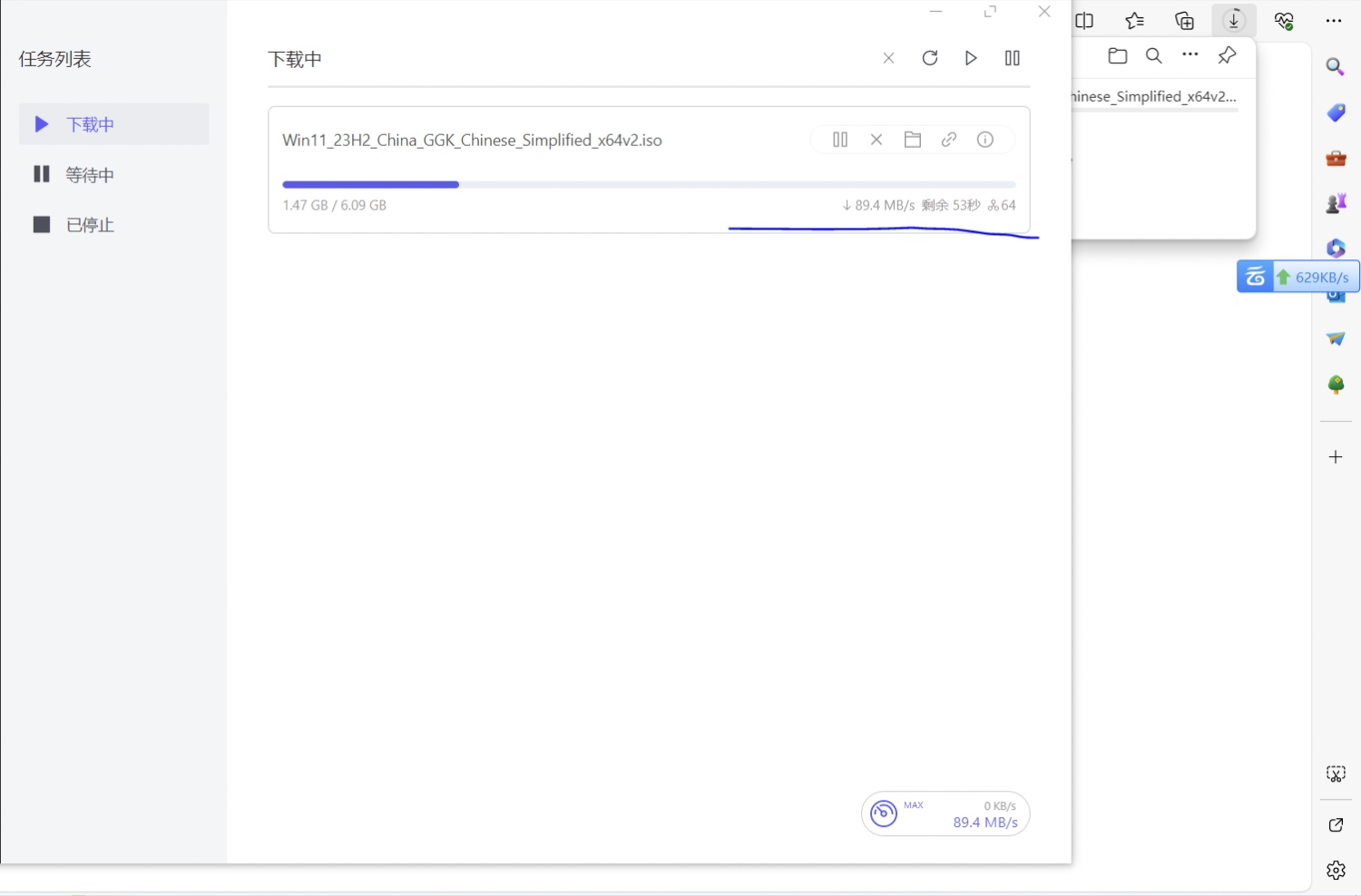This screenshot has width=1361, height=896.
Task: Search downloads in the browser popup
Action: click(1154, 56)
